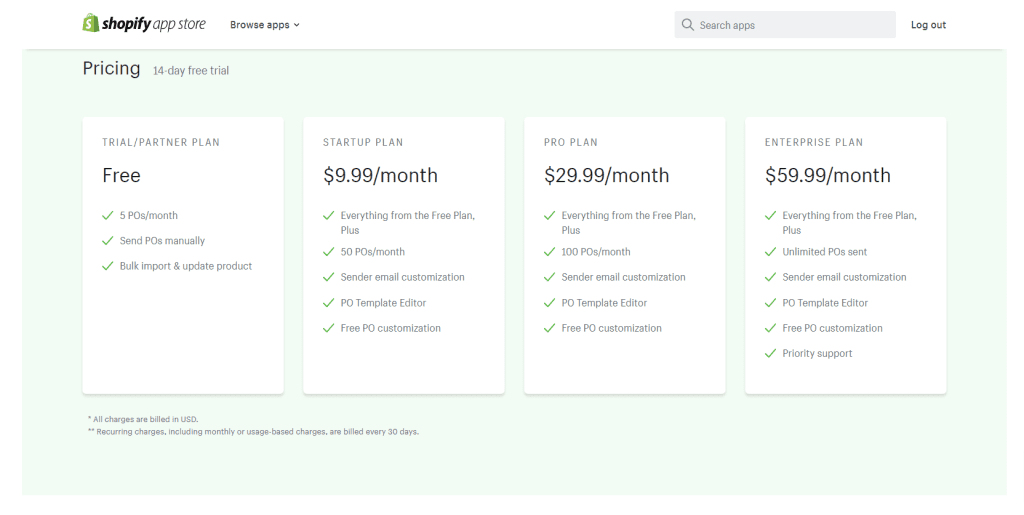Click the Trial/Partner Plan heading
The width and height of the screenshot is (1024, 515).
click(x=161, y=142)
